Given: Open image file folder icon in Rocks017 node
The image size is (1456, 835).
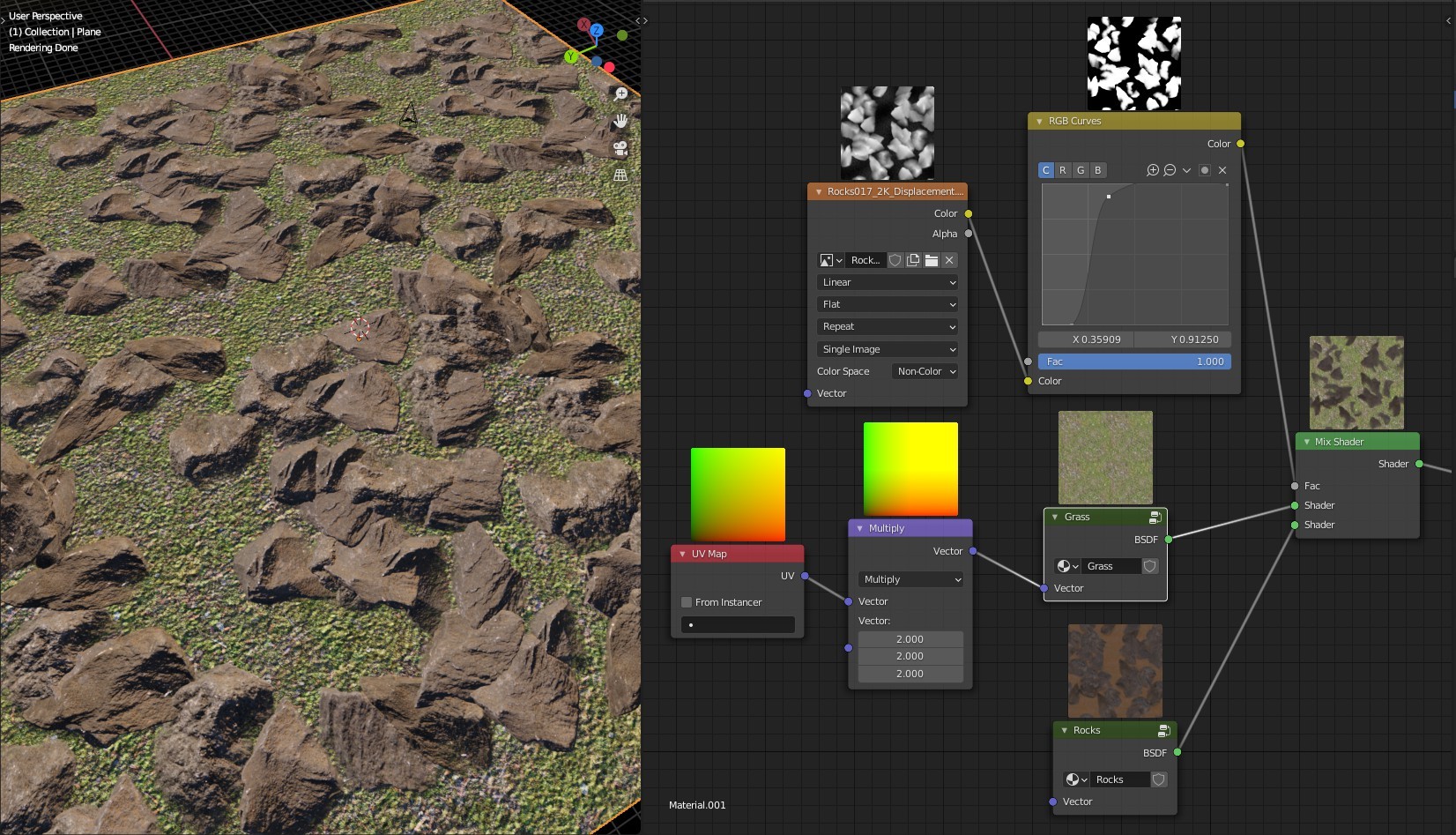Looking at the screenshot, I should (932, 260).
